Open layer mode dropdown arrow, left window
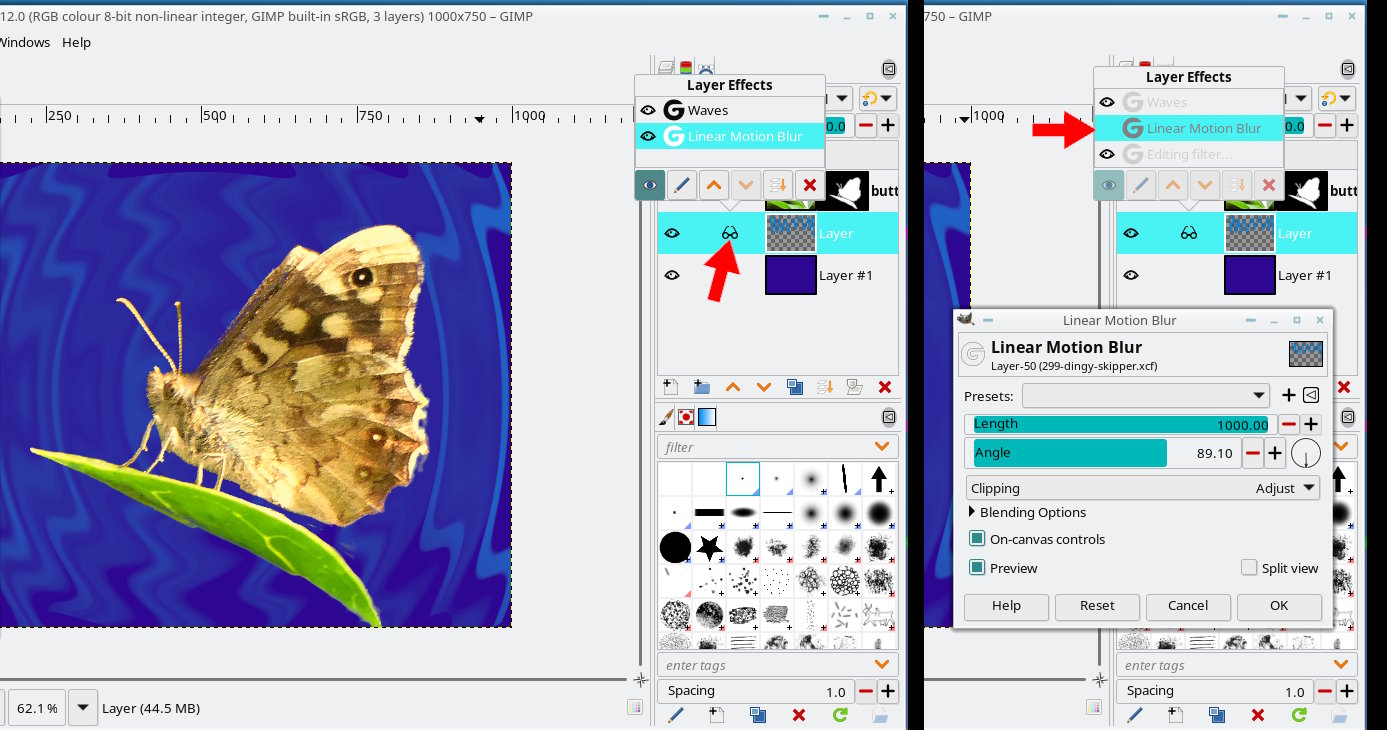The height and width of the screenshot is (730, 1387). pos(842,98)
